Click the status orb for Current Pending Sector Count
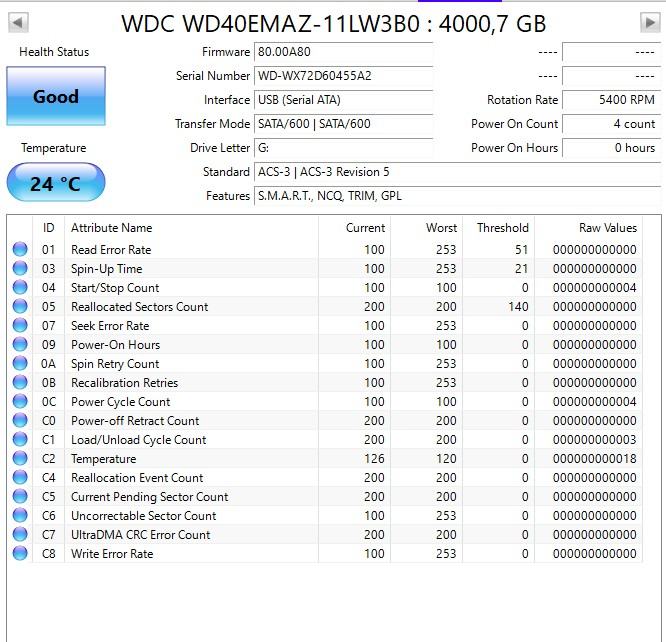The width and height of the screenshot is (666, 642). coord(20,496)
